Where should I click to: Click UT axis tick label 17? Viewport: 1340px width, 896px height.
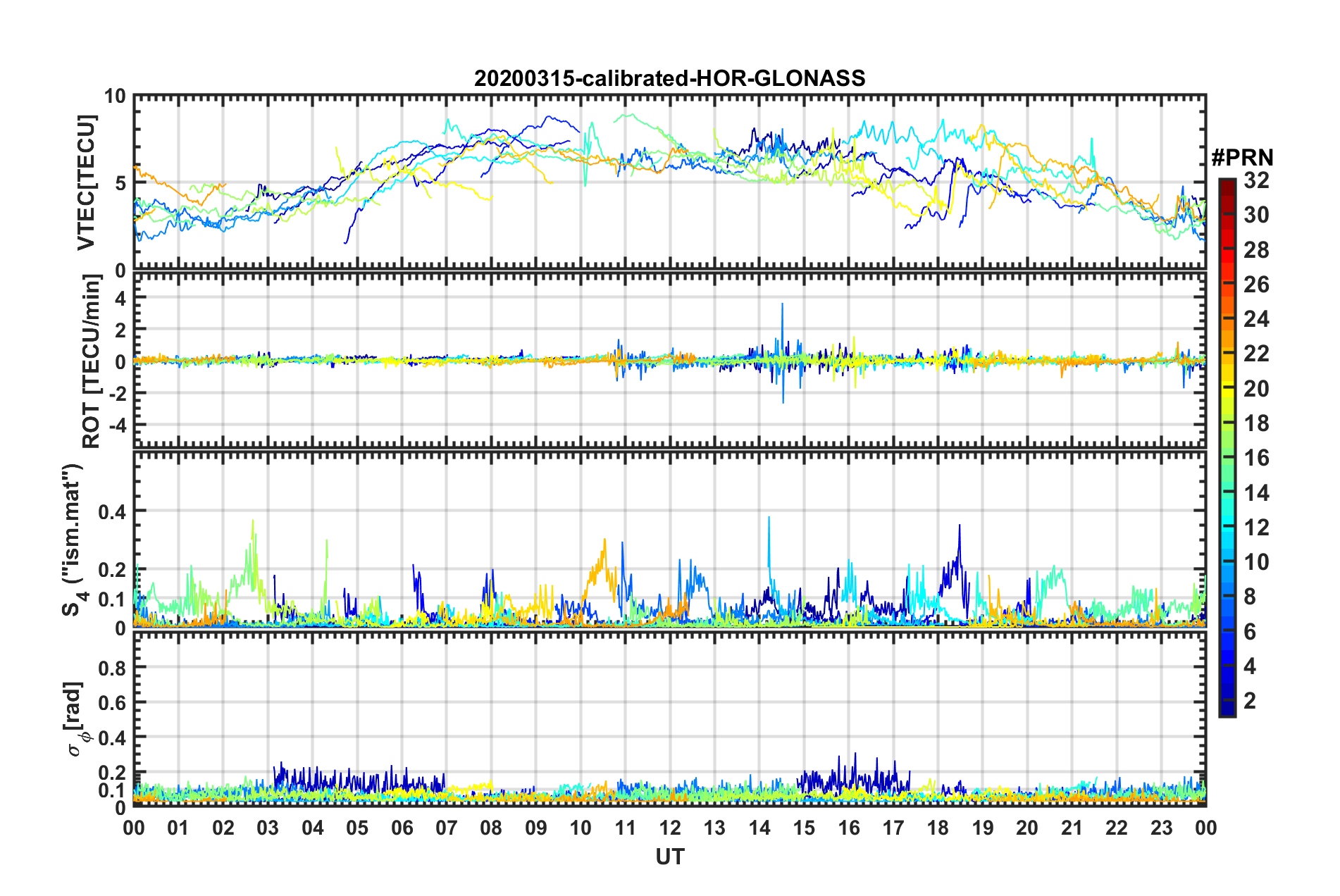coord(893,828)
